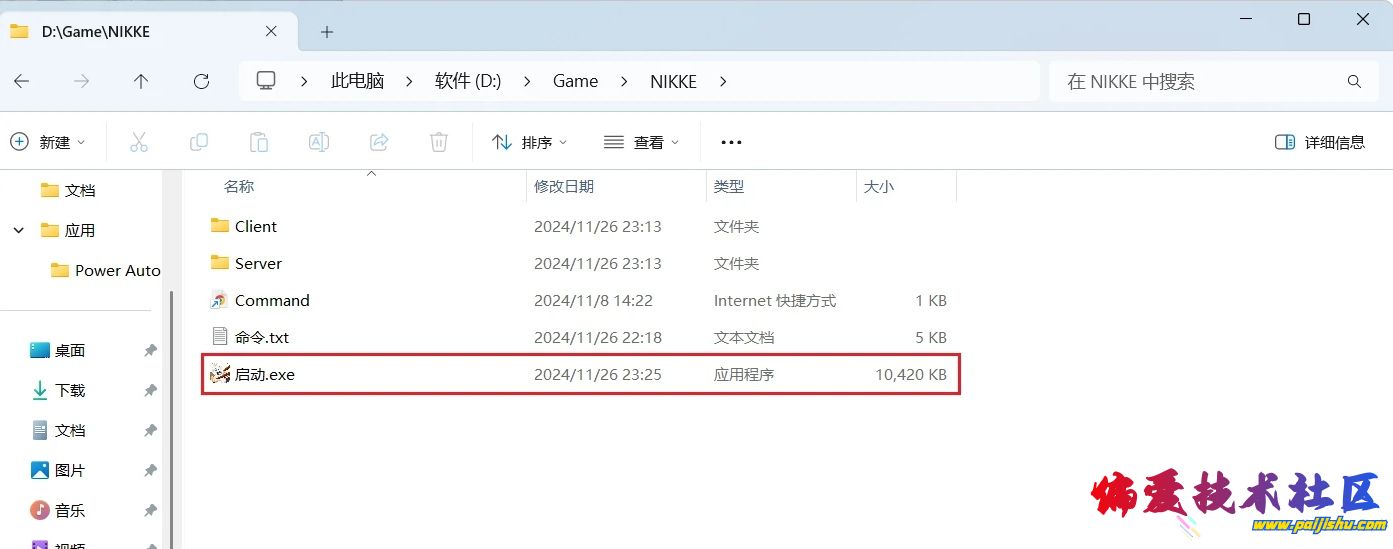This screenshot has width=1393, height=549.
Task: Expand chevron after 此电脑 in address bar
Action: pyautogui.click(x=409, y=81)
